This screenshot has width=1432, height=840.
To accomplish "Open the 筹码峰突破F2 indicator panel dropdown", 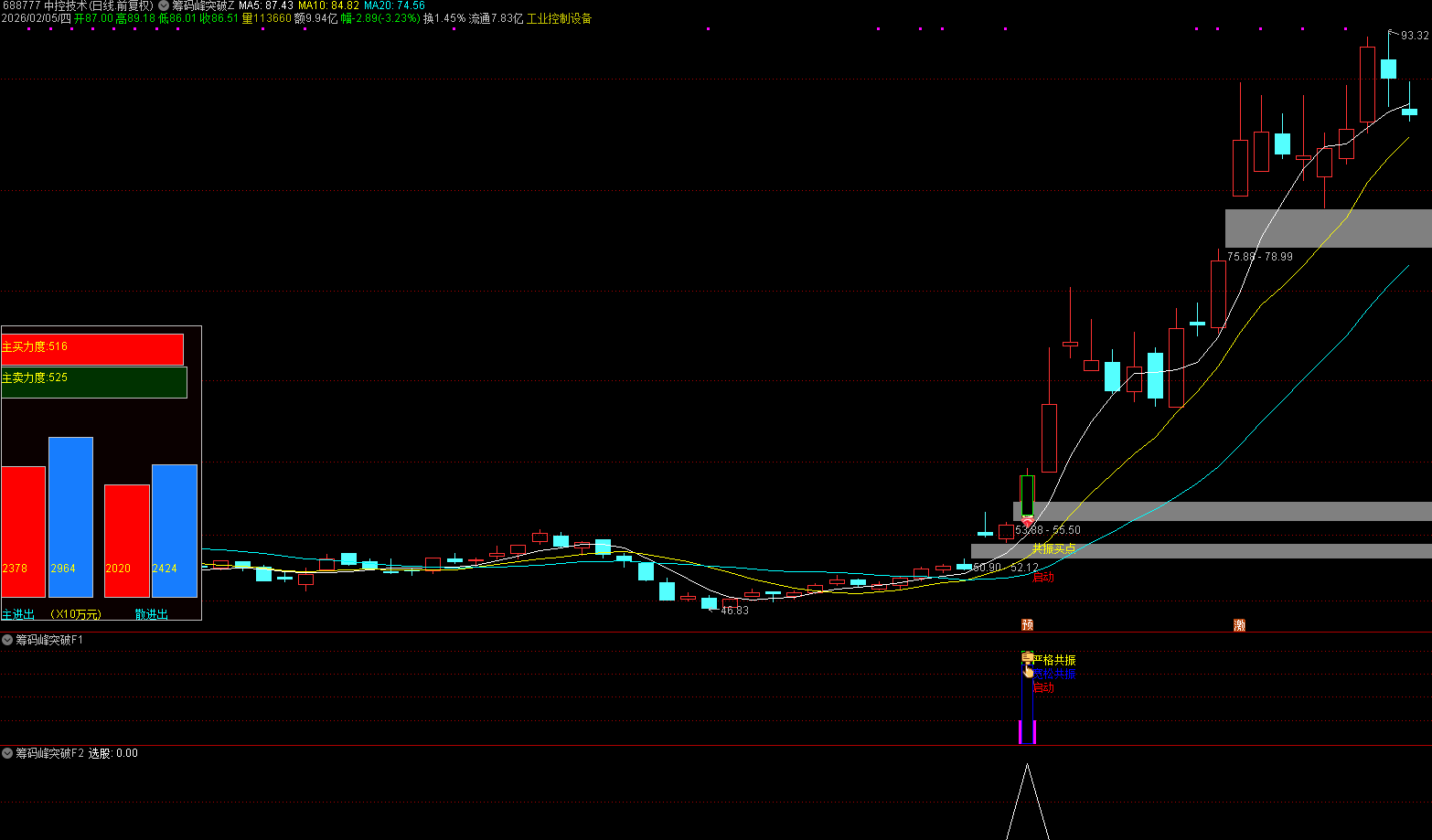I will coord(7,753).
